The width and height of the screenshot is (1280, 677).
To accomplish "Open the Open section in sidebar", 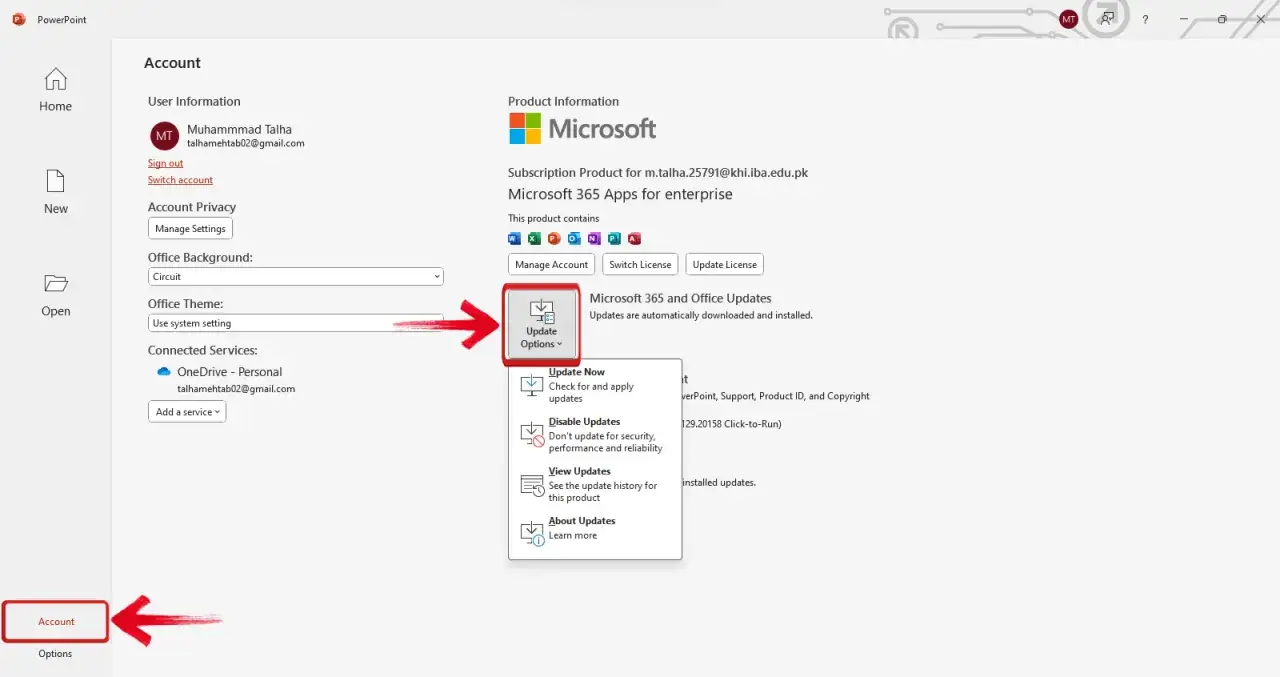I will coord(55,294).
